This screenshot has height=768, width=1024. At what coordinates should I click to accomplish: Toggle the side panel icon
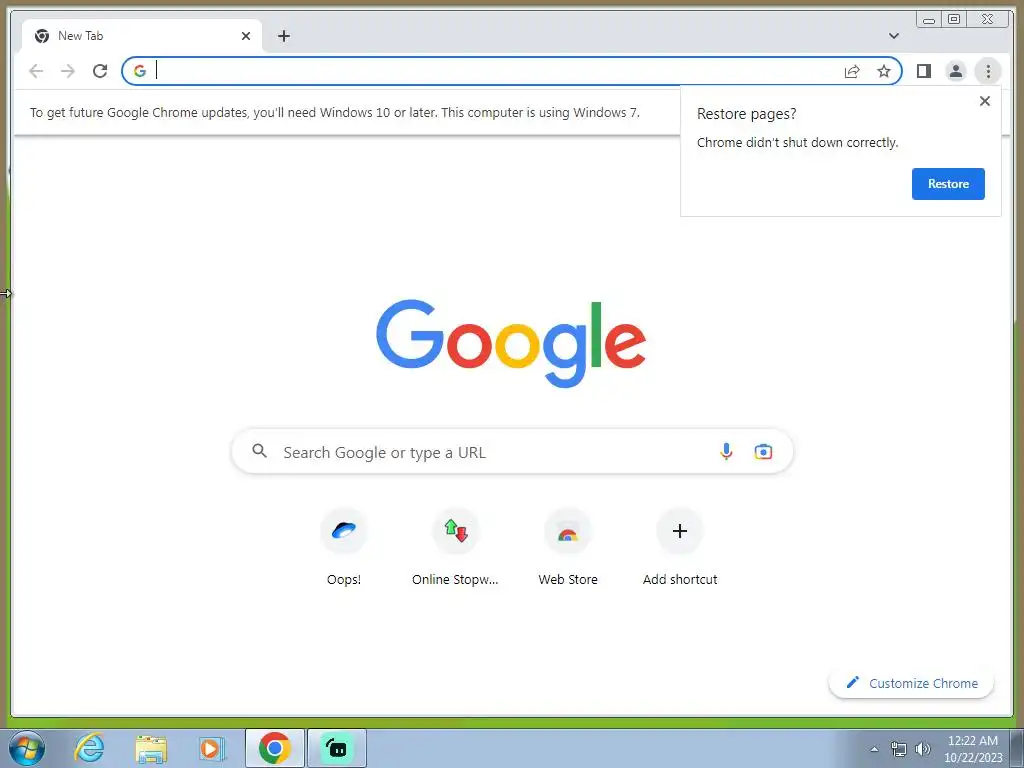pyautogui.click(x=923, y=71)
